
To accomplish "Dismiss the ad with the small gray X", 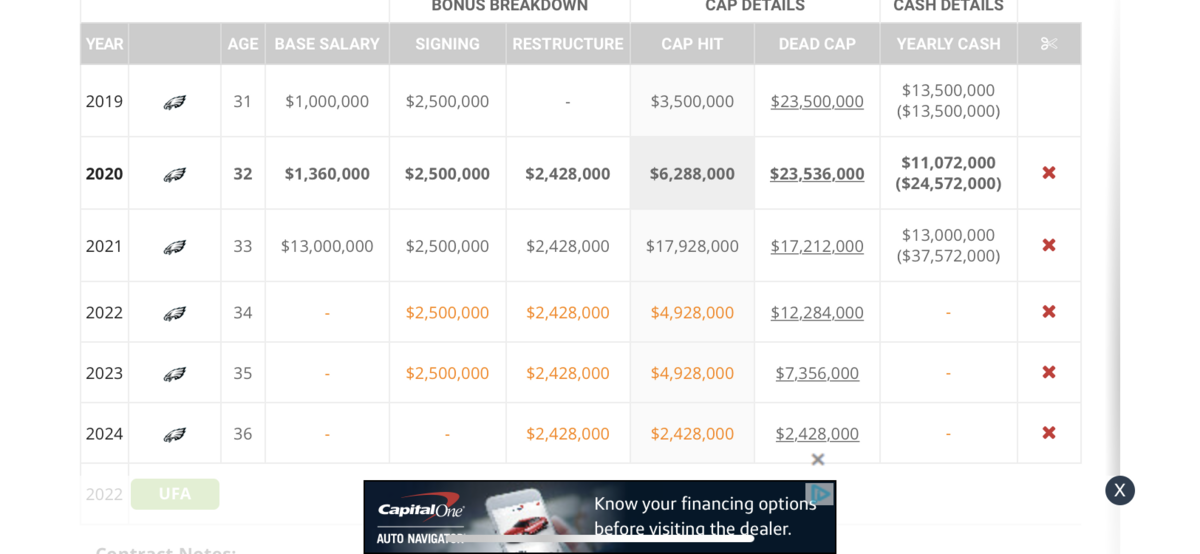I will point(818,459).
